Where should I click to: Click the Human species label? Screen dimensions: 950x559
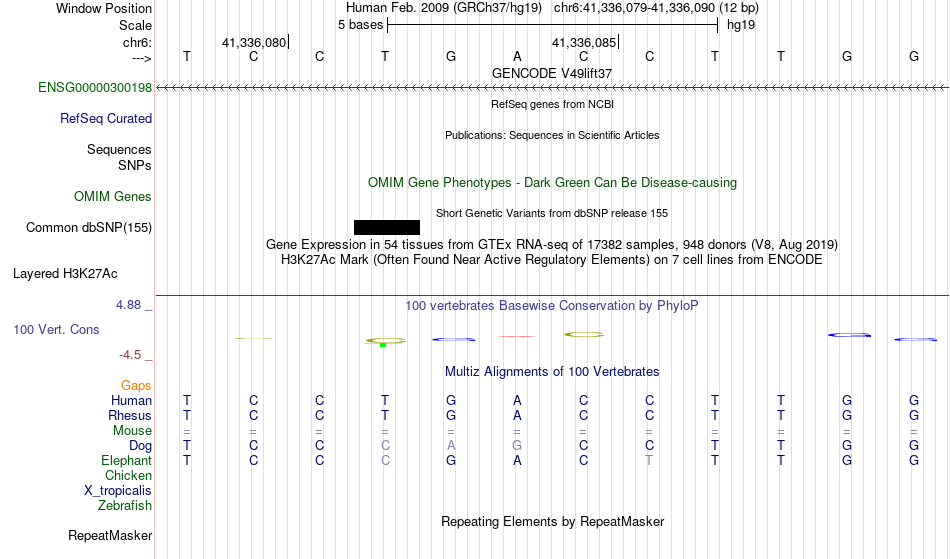(131, 400)
